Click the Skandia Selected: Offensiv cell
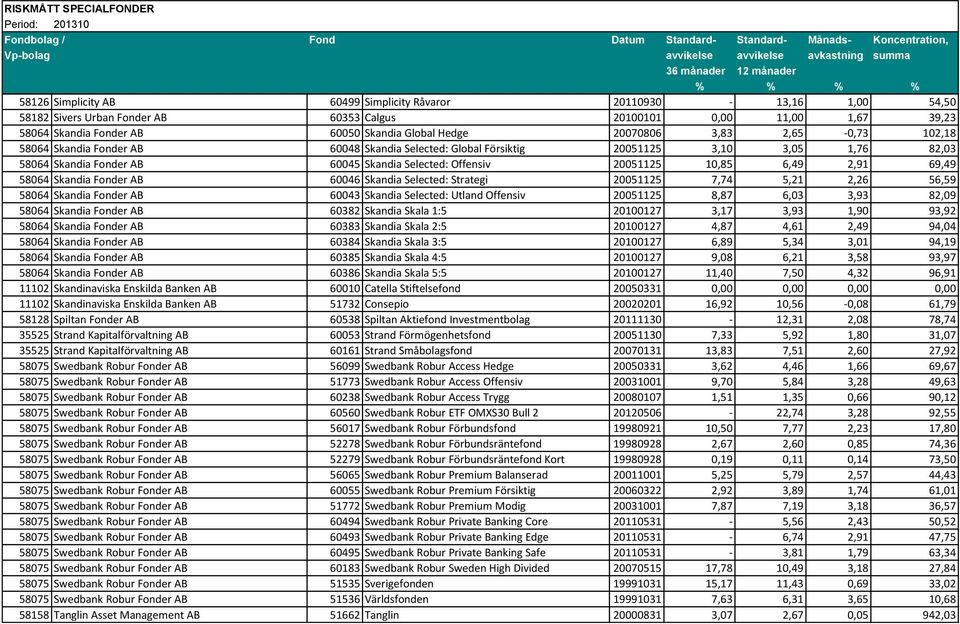The height and width of the screenshot is (624, 960). (x=427, y=164)
